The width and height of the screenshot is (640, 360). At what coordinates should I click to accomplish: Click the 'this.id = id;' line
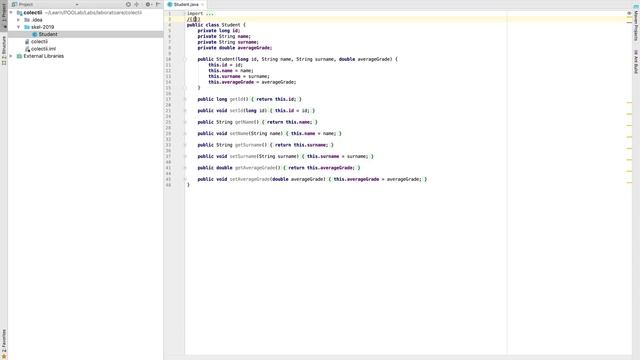click(225, 65)
